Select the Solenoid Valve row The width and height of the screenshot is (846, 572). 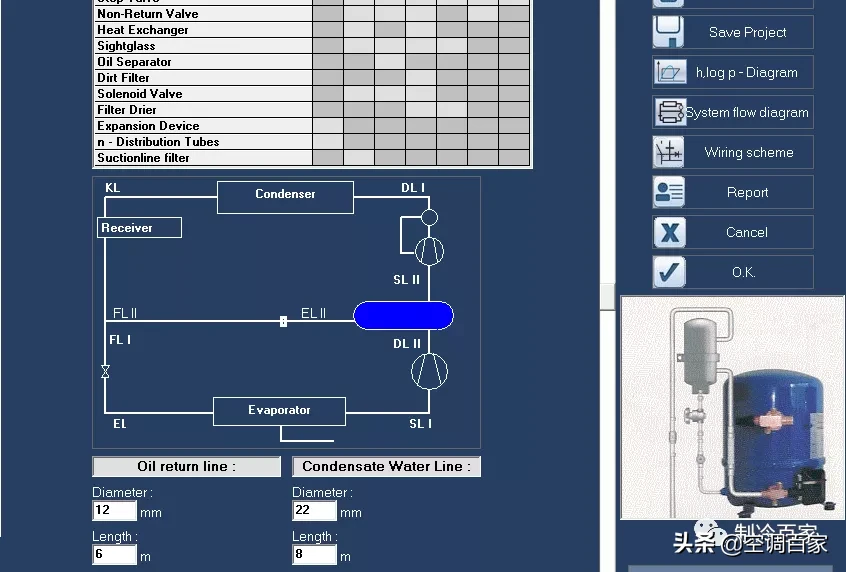click(x=312, y=93)
